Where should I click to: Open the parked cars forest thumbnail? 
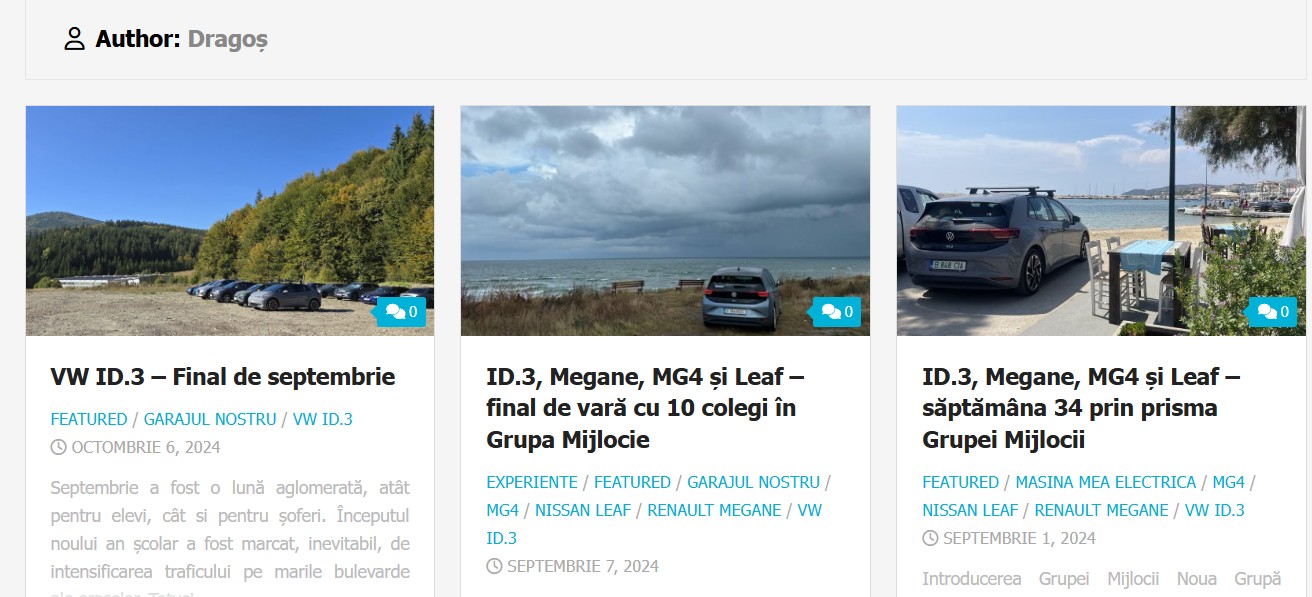click(x=230, y=221)
